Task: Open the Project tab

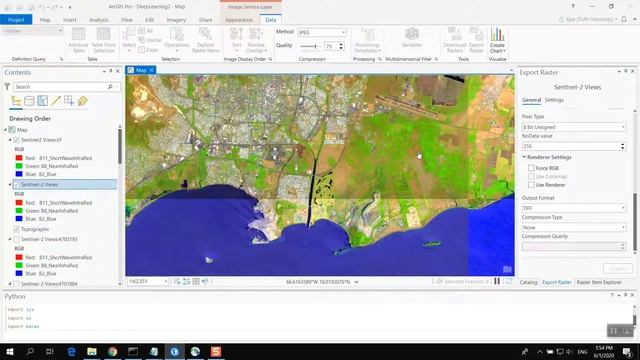Action: pyautogui.click(x=16, y=20)
